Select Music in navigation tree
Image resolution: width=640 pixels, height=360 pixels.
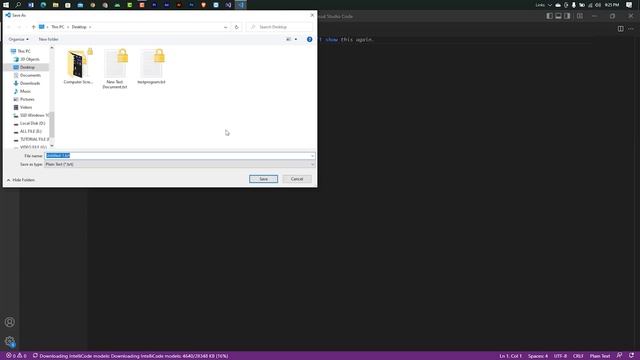(x=25, y=91)
